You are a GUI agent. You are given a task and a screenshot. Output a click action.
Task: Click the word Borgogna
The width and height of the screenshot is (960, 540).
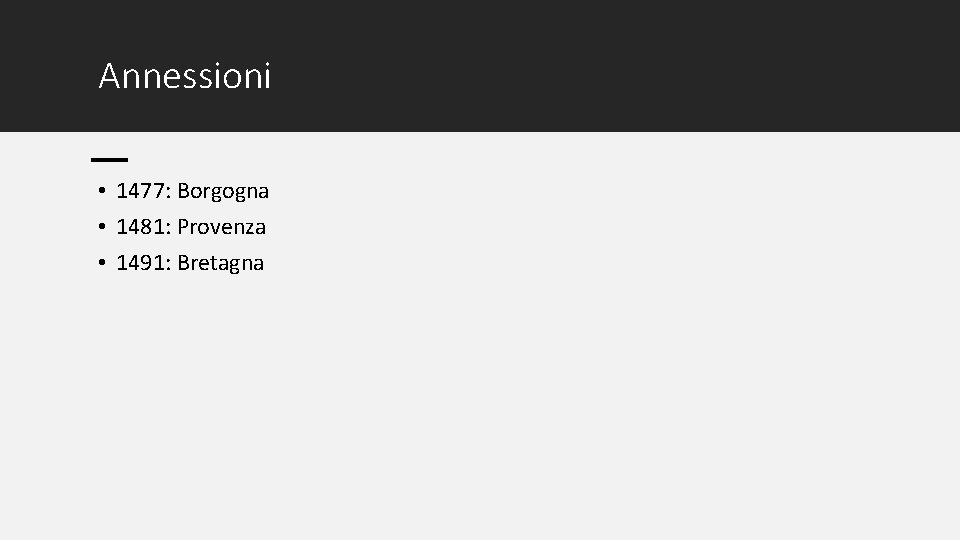point(223,191)
